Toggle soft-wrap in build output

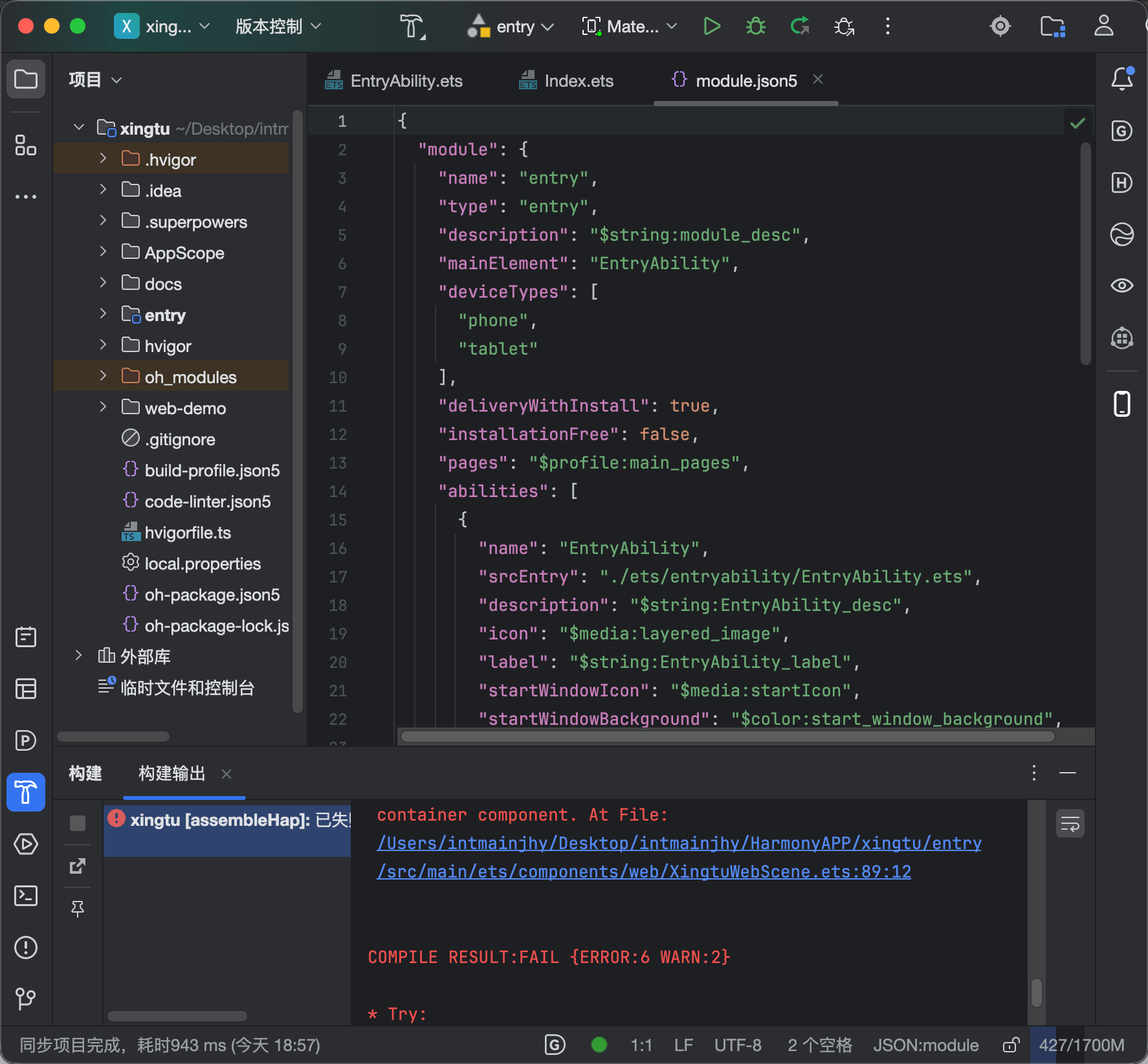click(1070, 824)
